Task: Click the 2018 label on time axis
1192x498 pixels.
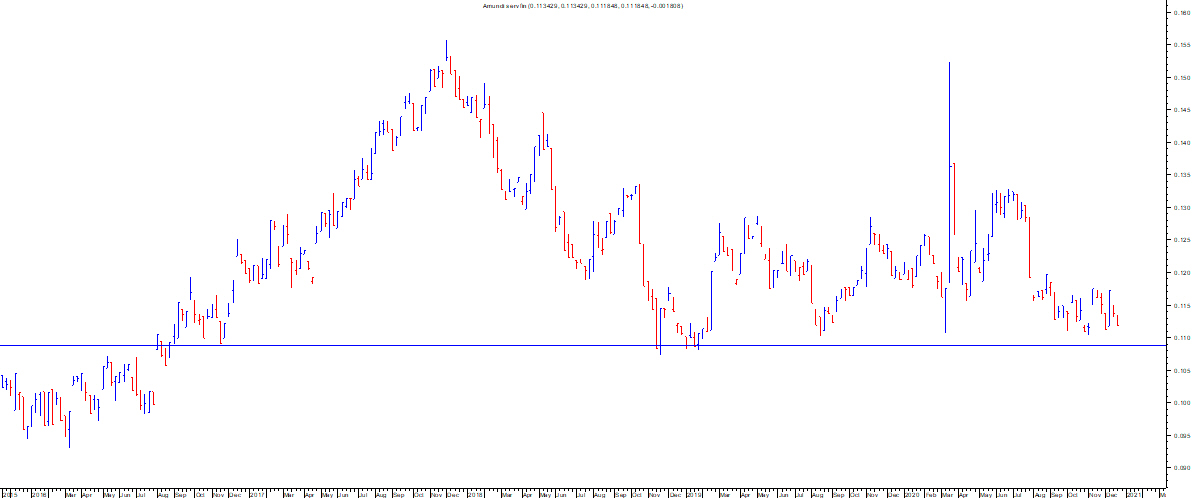Action: 475,493
